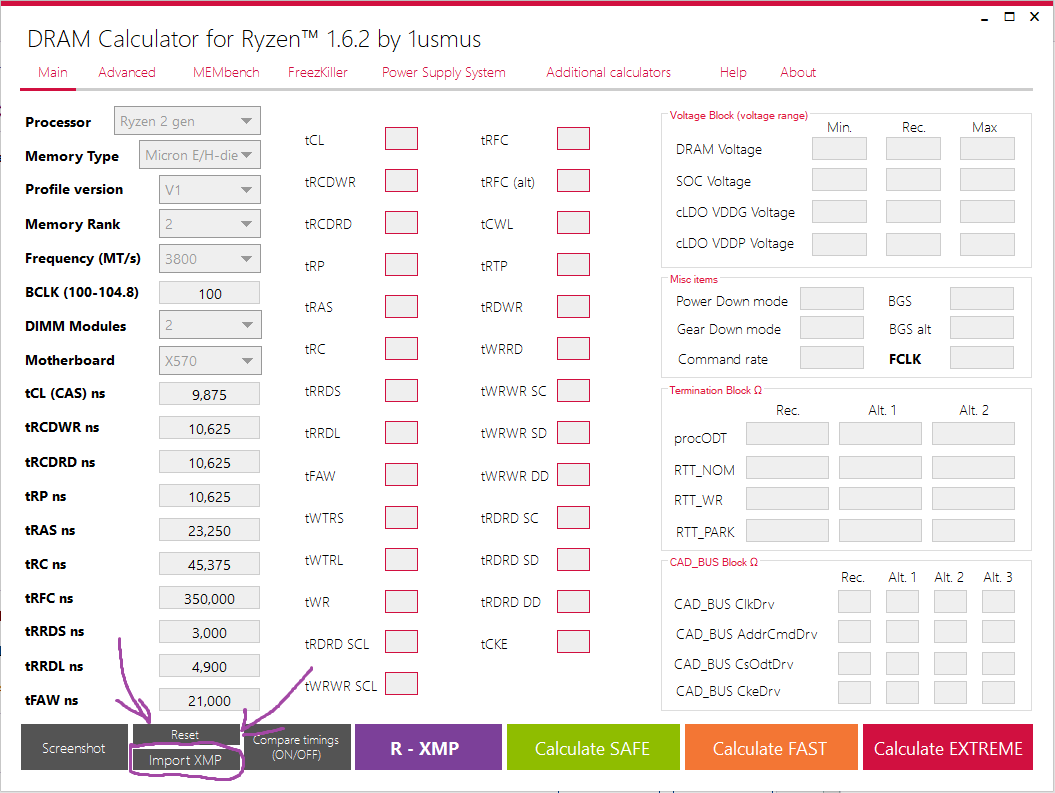Click the tRCDWR timing result box
This screenshot has height=793, width=1055.
click(x=402, y=180)
